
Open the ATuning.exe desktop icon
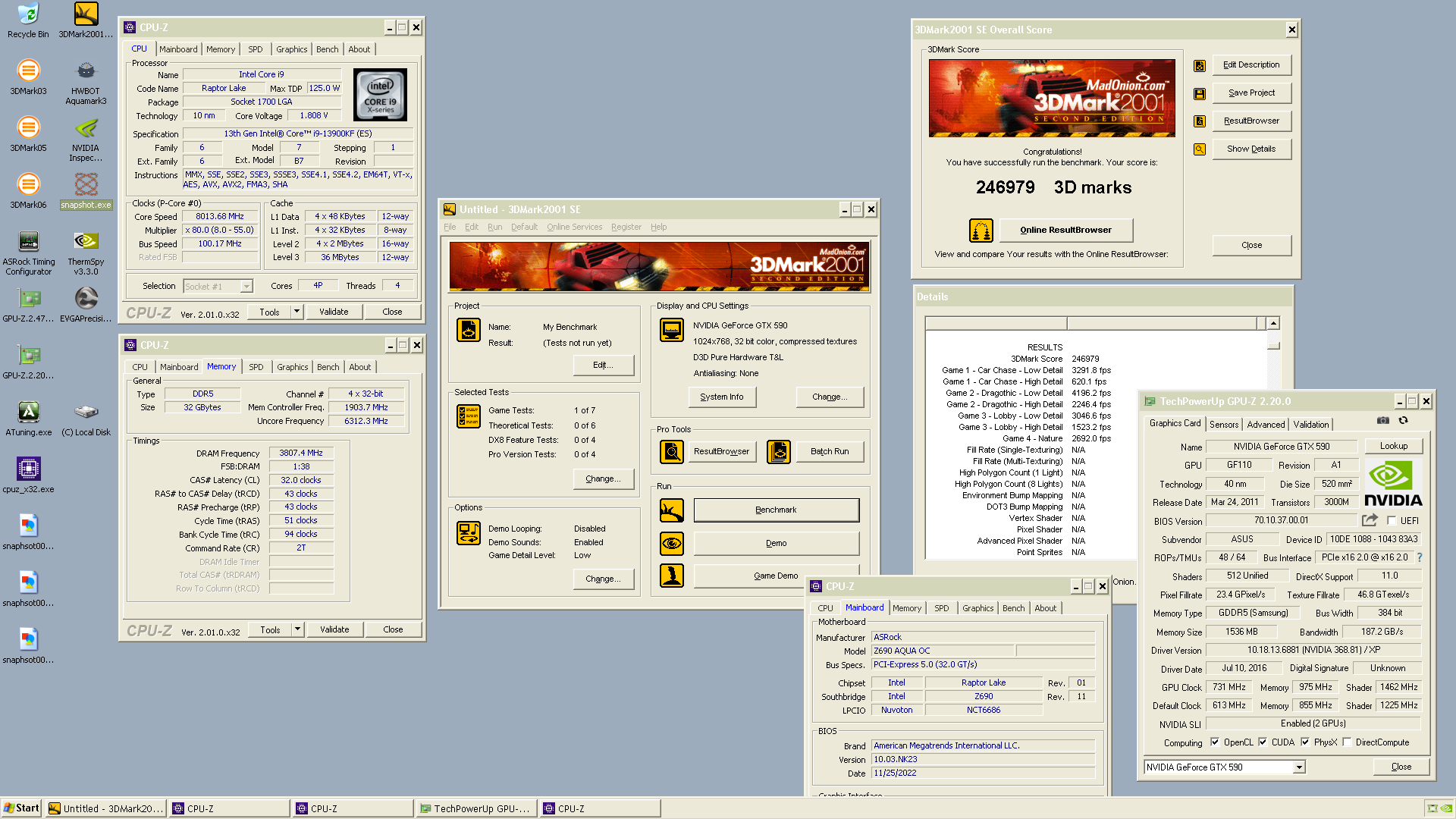(28, 419)
